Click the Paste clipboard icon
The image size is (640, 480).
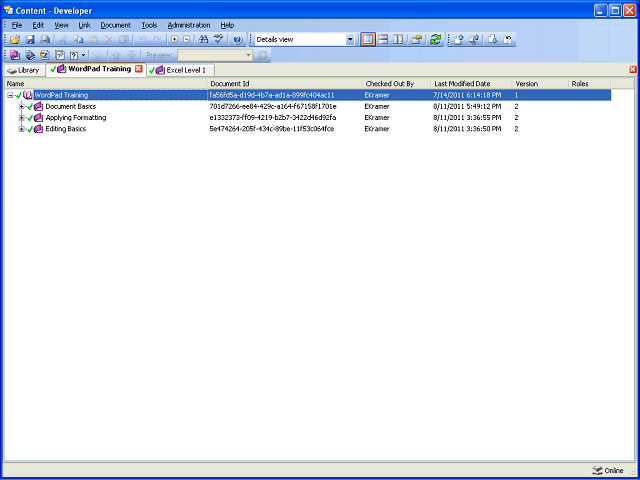(x=93, y=40)
